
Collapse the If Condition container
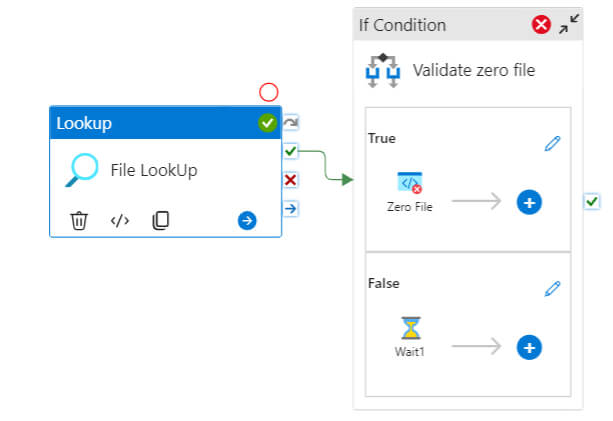[x=569, y=24]
